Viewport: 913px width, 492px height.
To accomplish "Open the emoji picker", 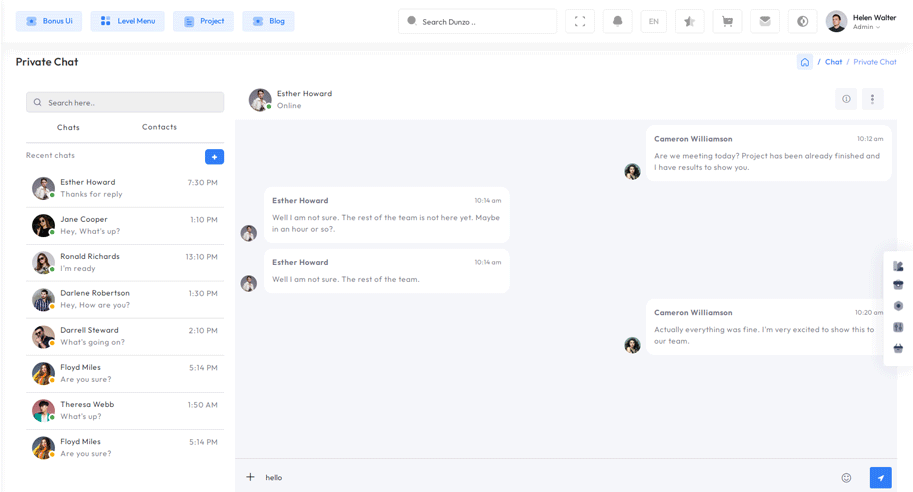I will click(x=846, y=478).
